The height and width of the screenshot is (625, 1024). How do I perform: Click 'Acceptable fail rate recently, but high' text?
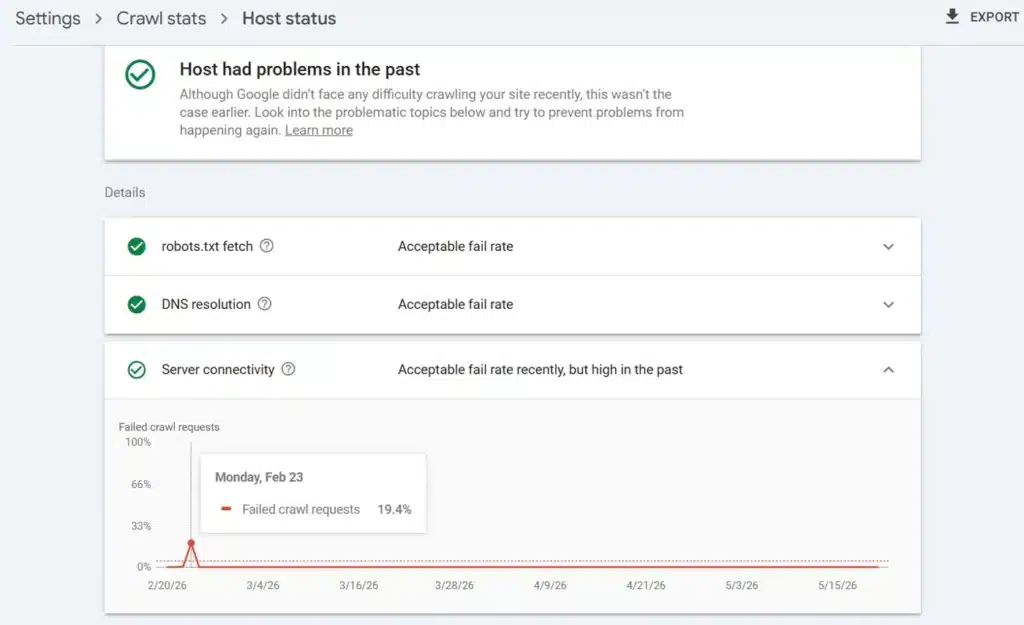(540, 370)
